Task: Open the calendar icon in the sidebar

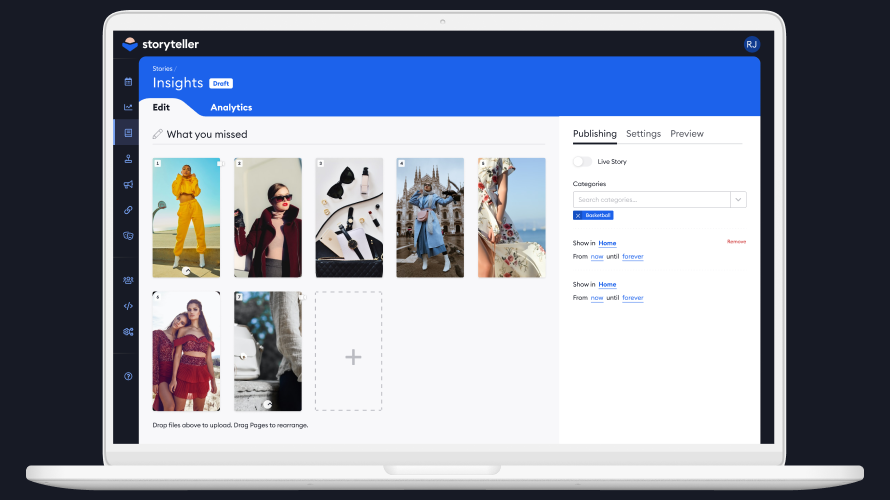Action: (x=128, y=81)
